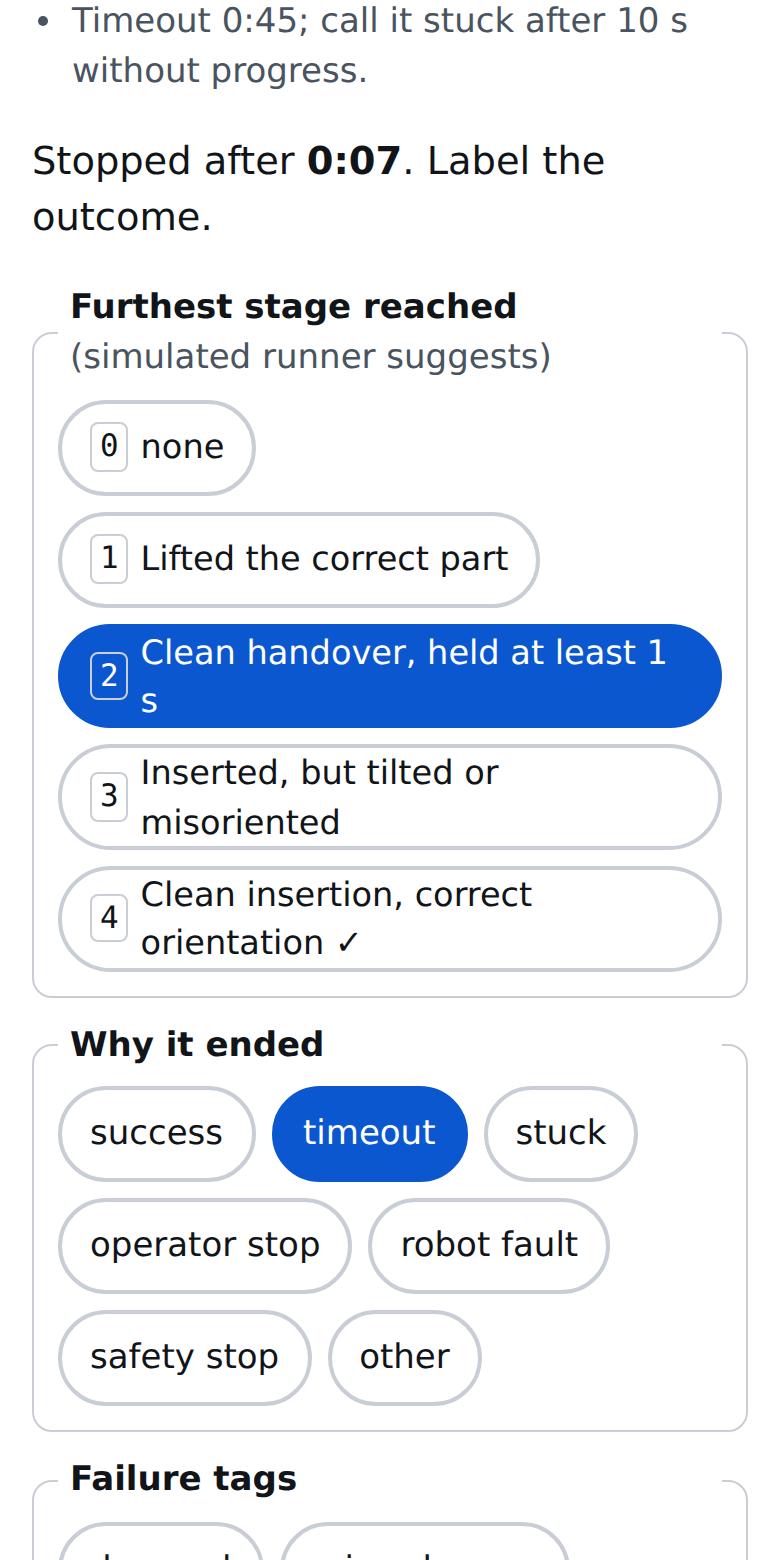
Task: Click the '4' shortcut key badge
Action: click(x=109, y=918)
